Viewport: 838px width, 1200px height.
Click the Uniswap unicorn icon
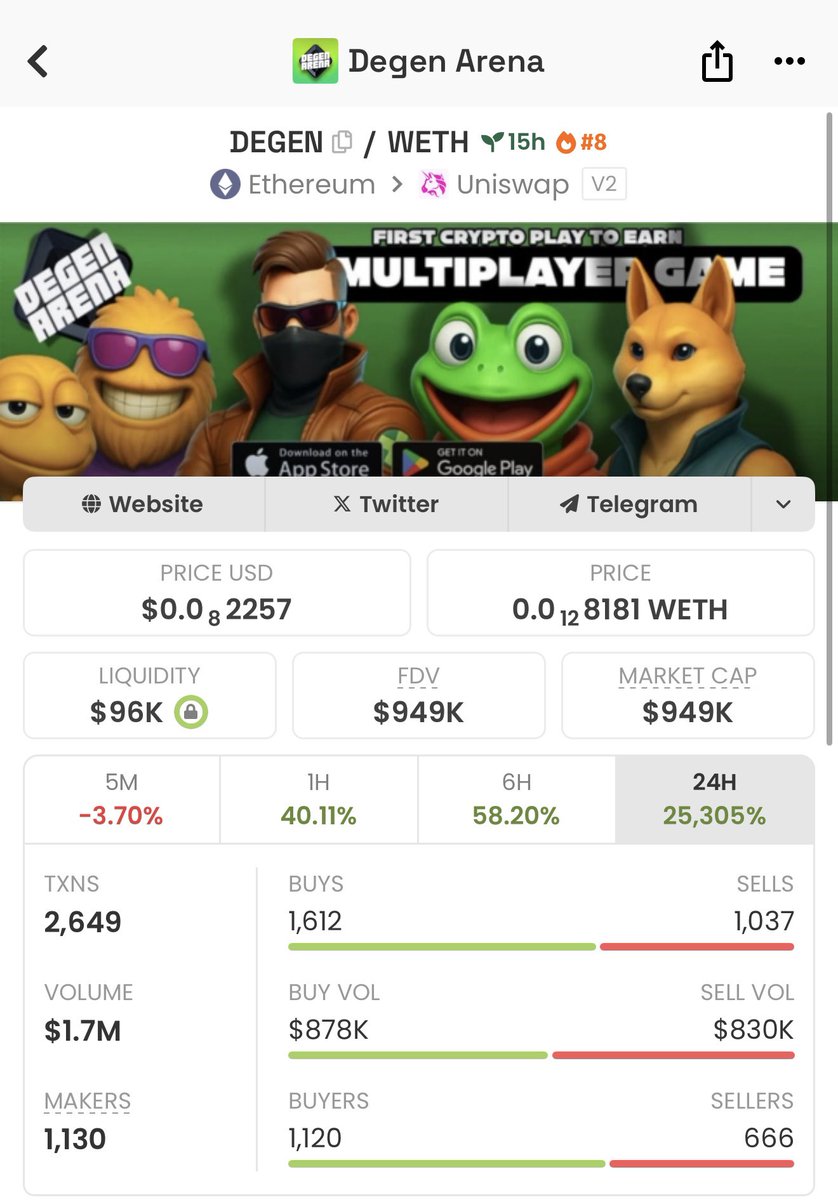click(433, 185)
